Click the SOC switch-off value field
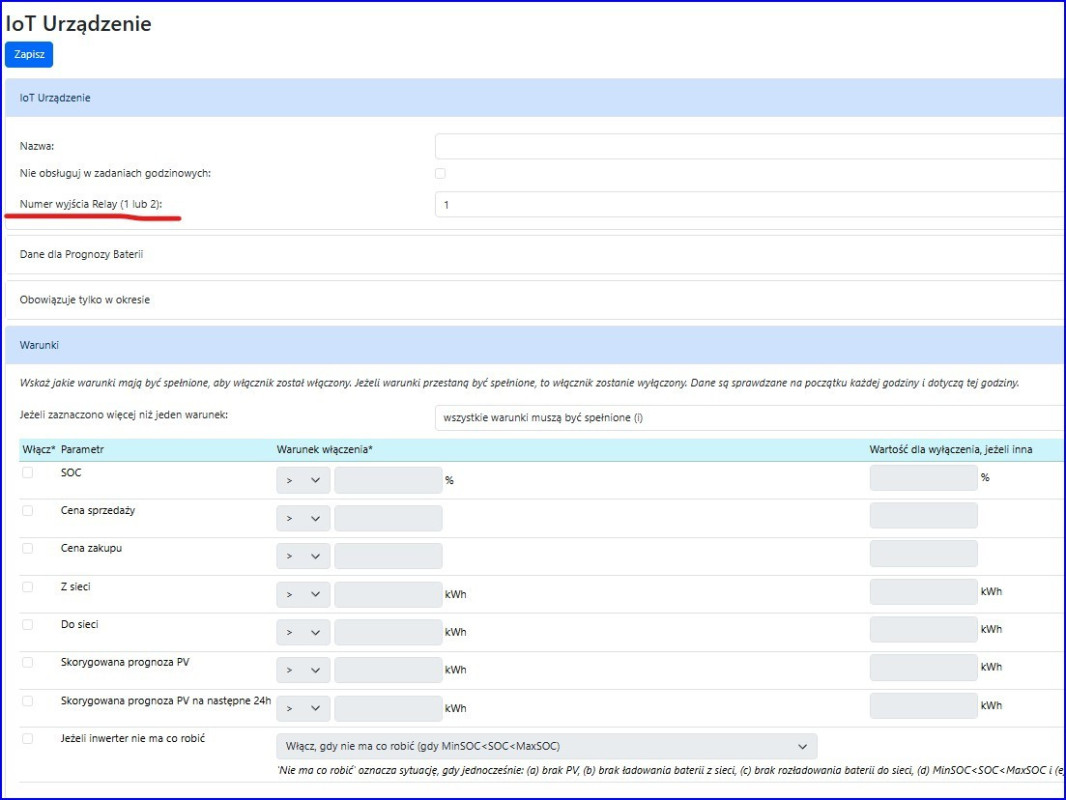 (923, 478)
